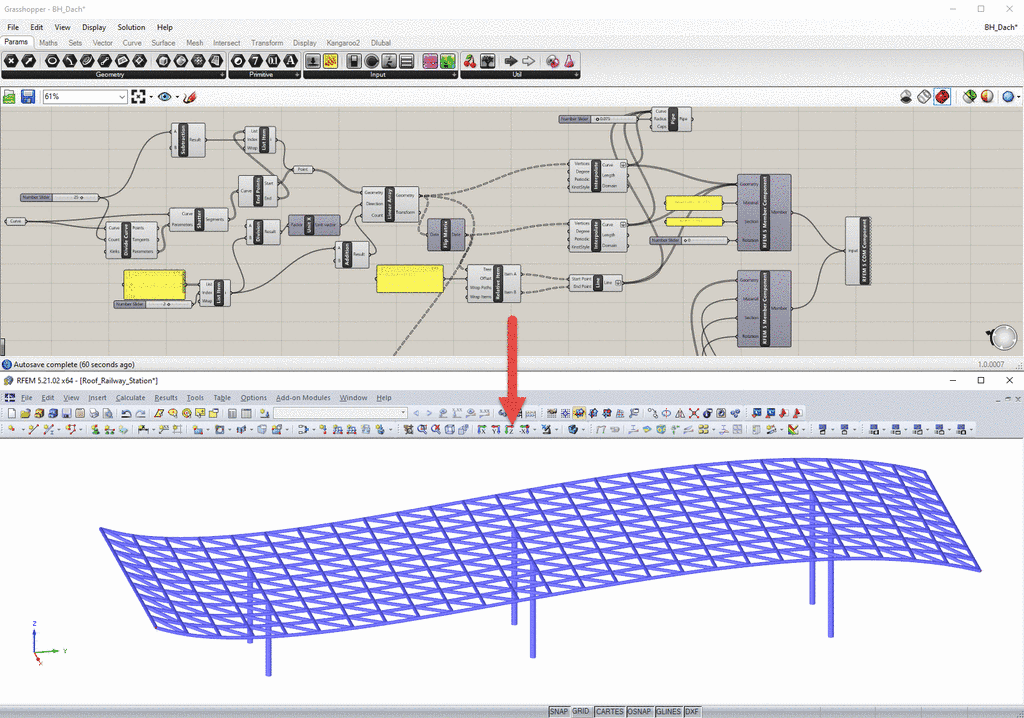Open the Calculate menu in RFEM

coord(131,398)
